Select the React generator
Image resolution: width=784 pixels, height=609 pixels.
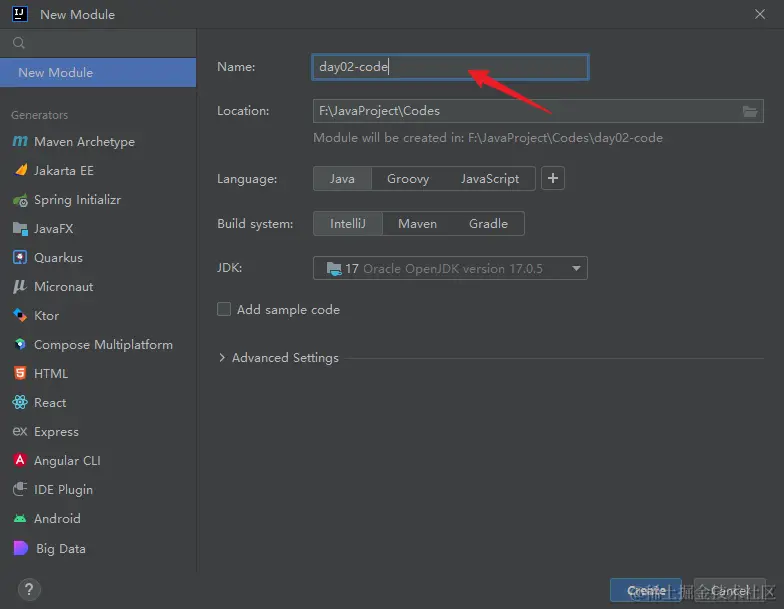coord(39,403)
